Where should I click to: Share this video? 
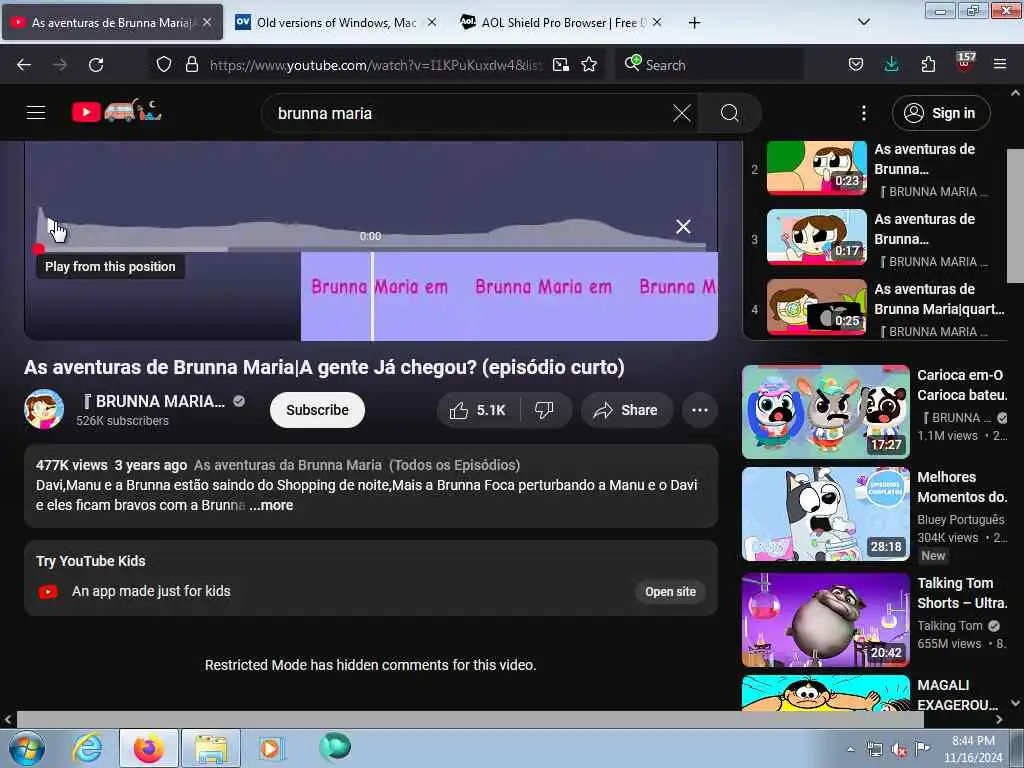(x=626, y=410)
